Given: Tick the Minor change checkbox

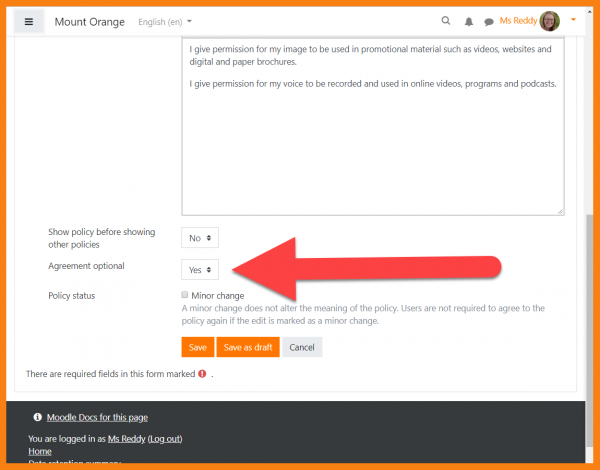Looking at the screenshot, I should 185,295.
